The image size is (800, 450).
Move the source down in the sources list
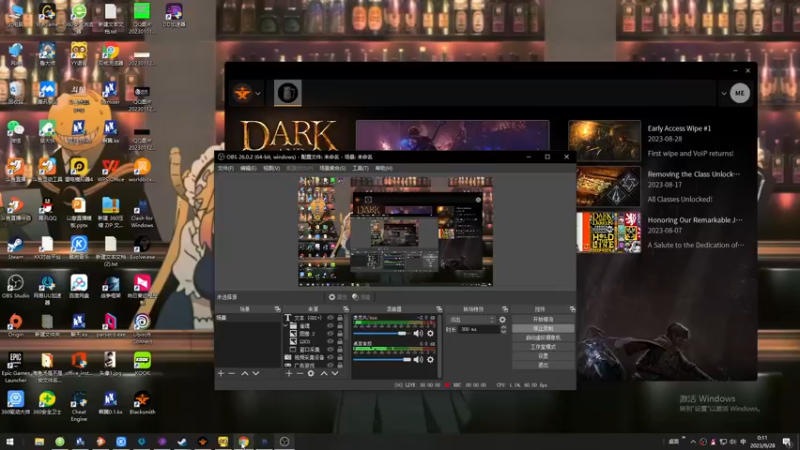coord(335,373)
